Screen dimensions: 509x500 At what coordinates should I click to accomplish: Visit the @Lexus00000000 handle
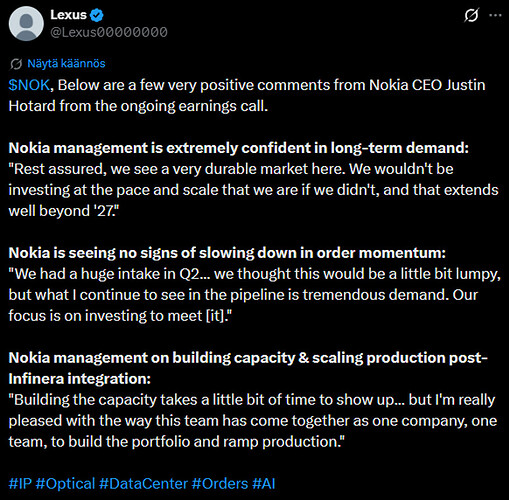tap(109, 32)
